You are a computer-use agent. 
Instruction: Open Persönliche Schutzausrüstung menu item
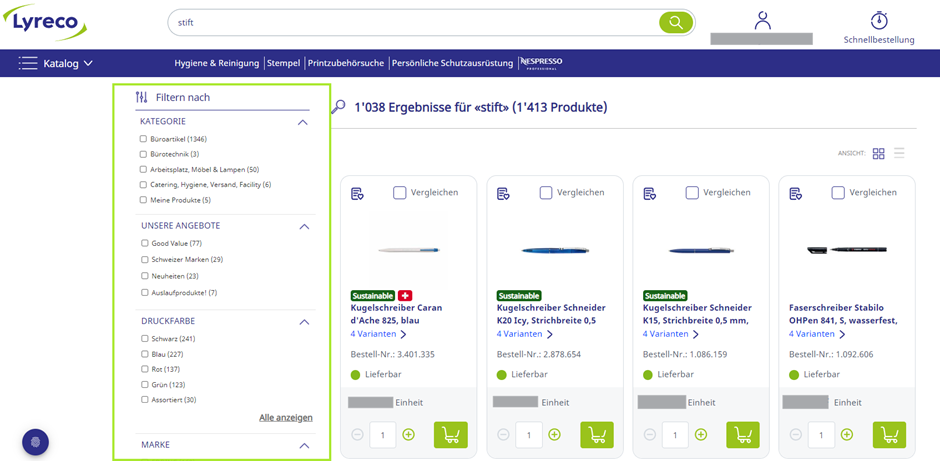453,63
